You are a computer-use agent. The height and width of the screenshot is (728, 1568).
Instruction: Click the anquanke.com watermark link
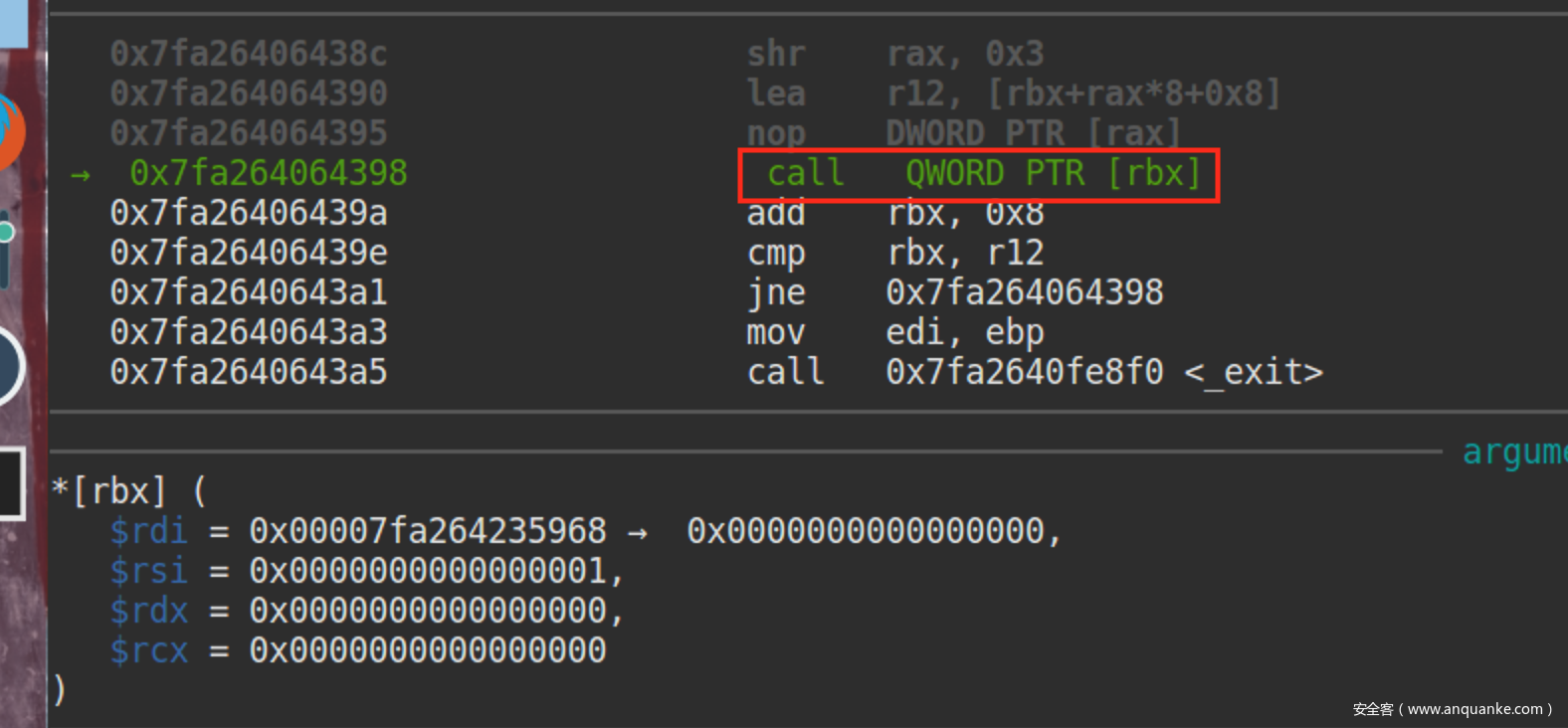[1453, 709]
